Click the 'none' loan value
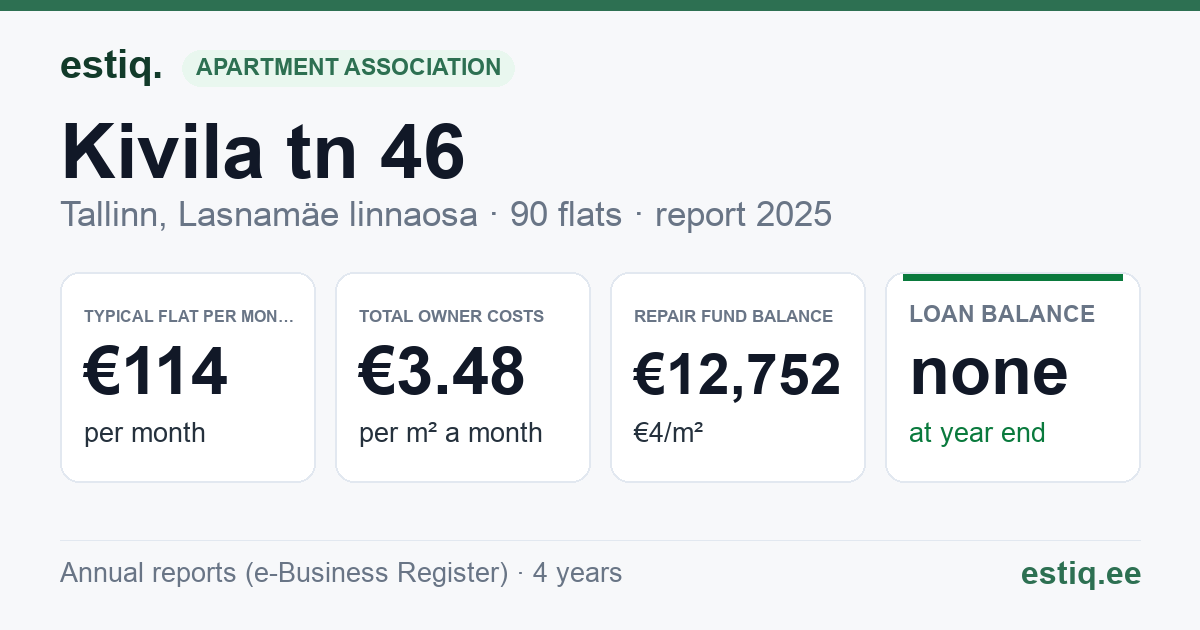1200x630 pixels. pos(989,372)
